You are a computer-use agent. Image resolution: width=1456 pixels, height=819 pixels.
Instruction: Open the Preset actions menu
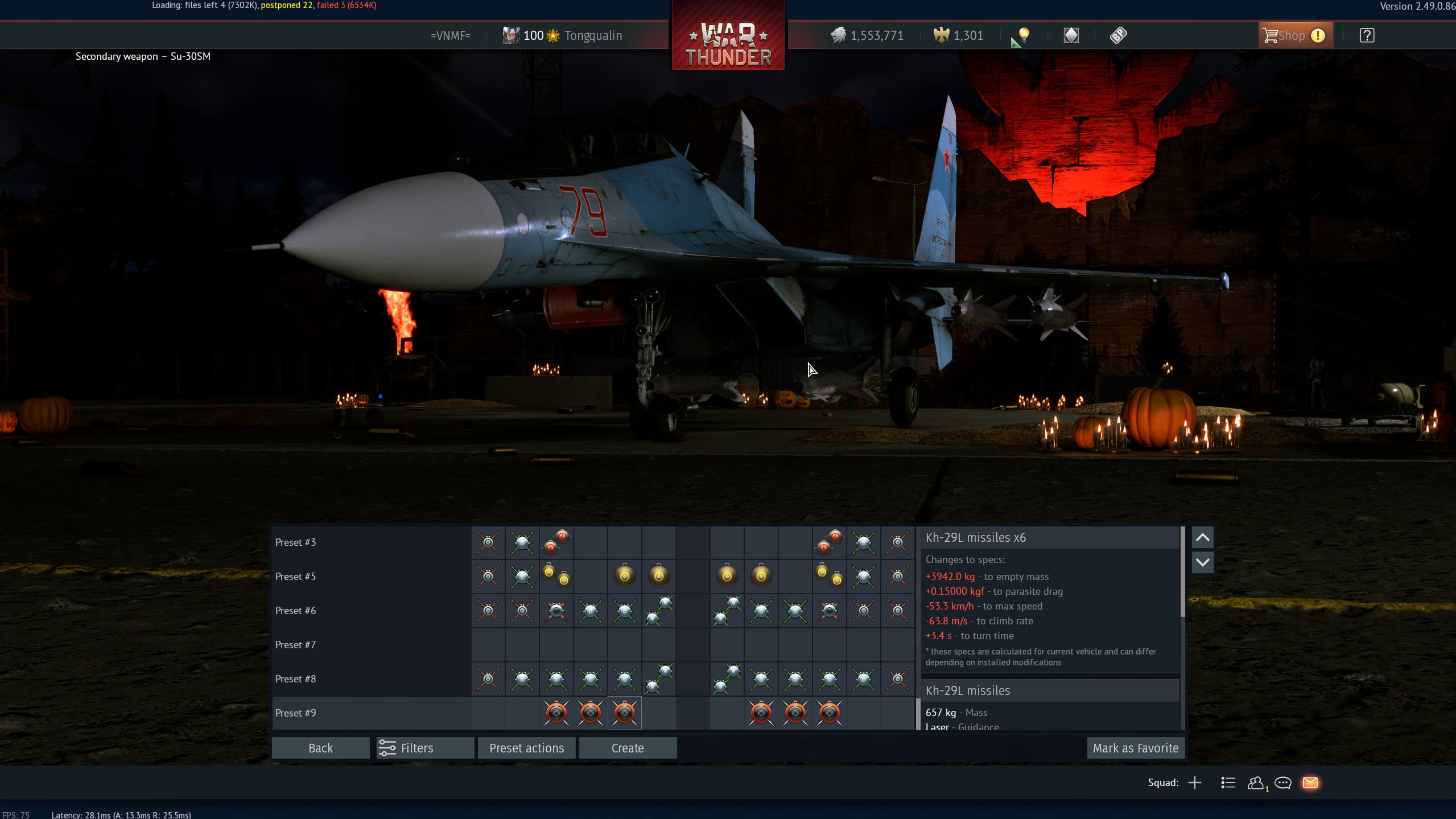[526, 748]
